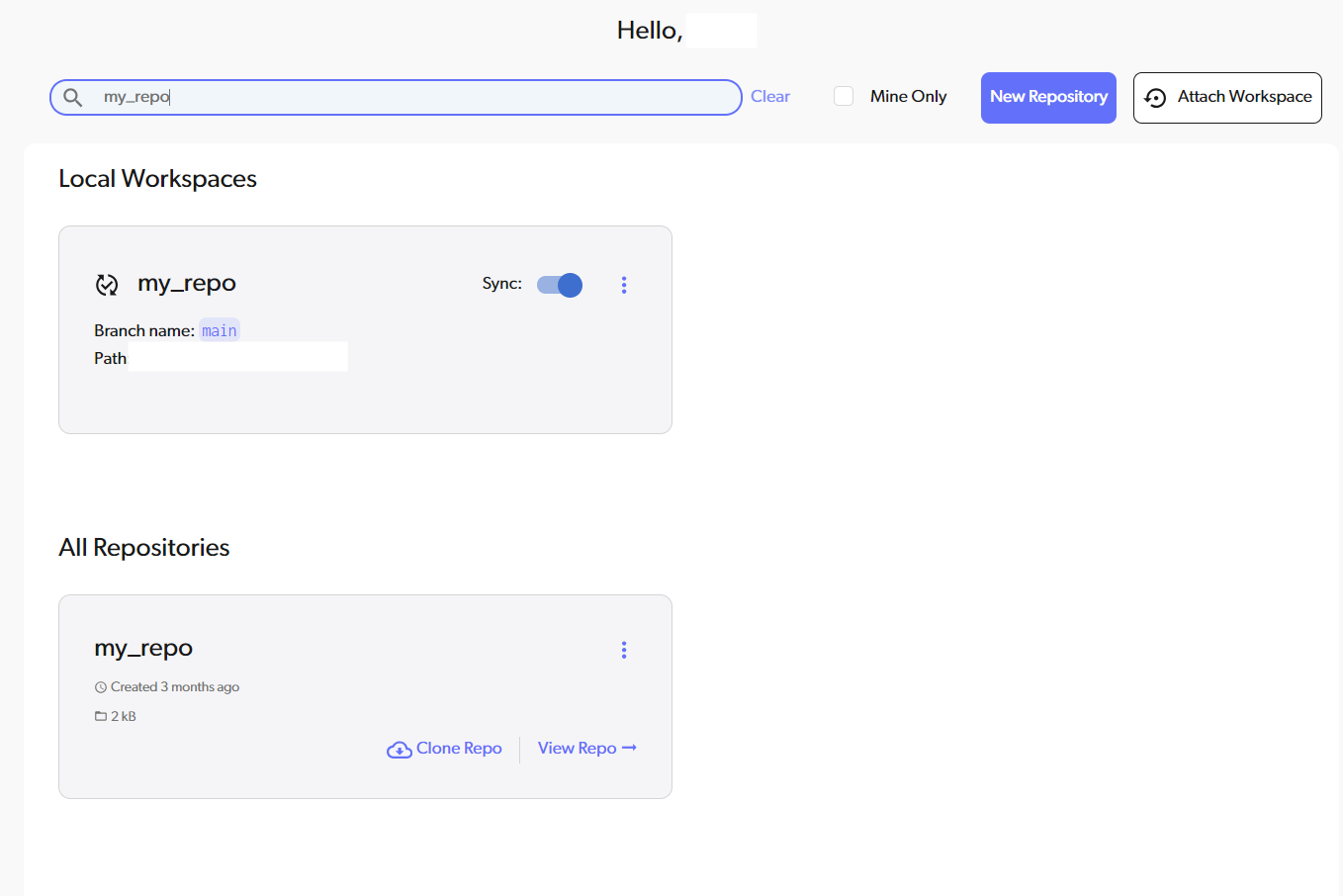Click the New Repository button
This screenshot has height=896, width=1343.
1048,98
